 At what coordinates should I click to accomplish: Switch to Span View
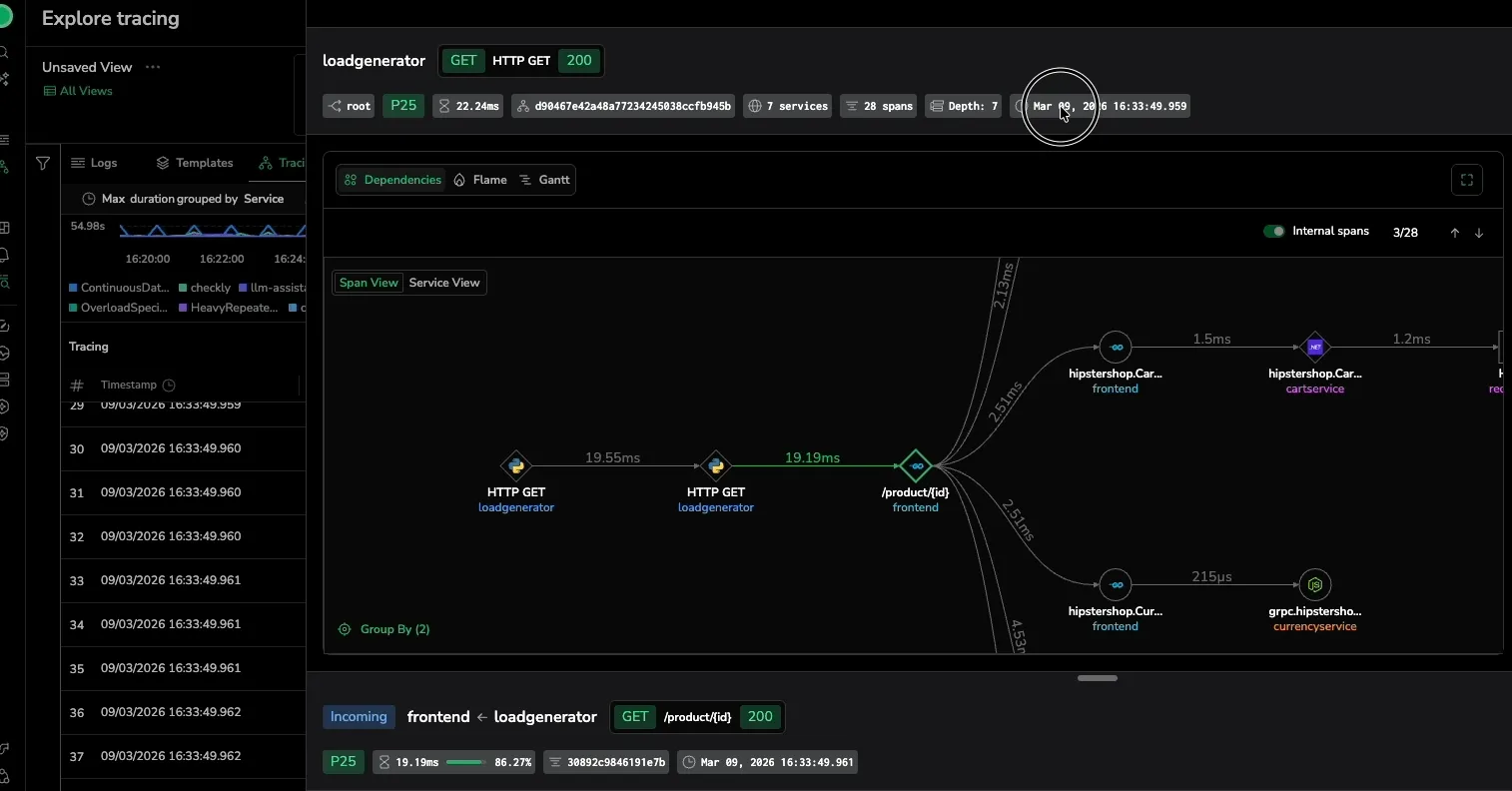tap(369, 283)
